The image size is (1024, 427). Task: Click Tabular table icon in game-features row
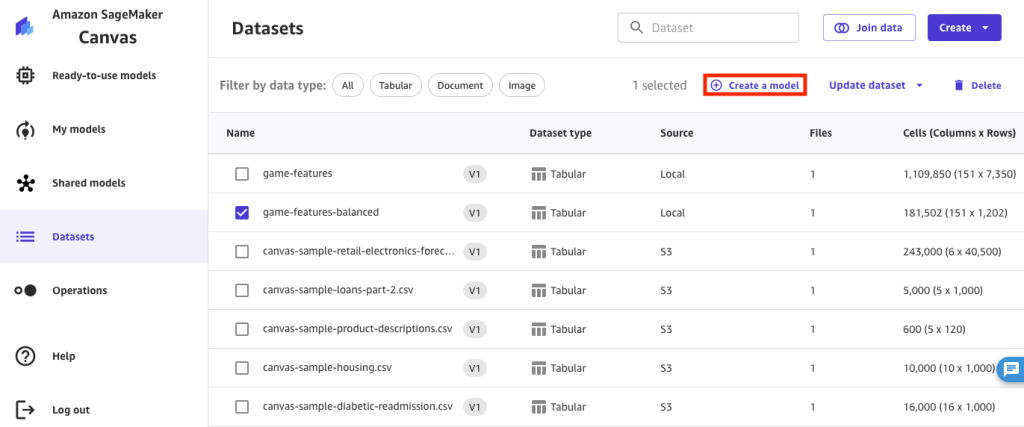[539, 174]
